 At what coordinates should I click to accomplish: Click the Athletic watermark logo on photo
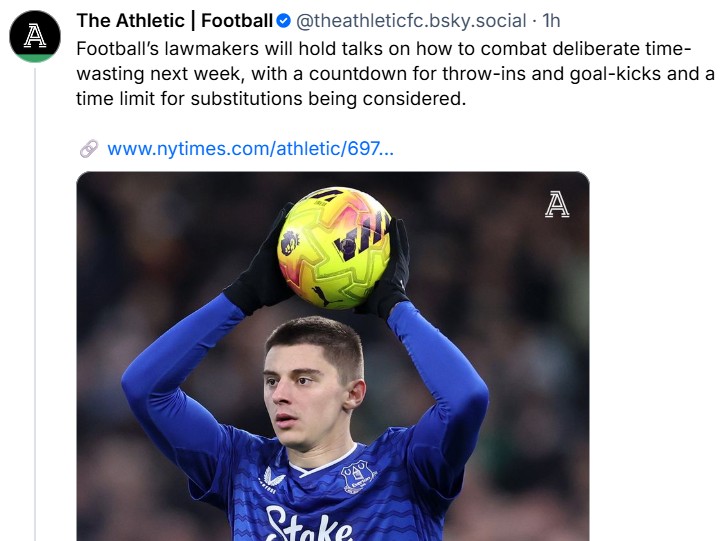point(557,204)
